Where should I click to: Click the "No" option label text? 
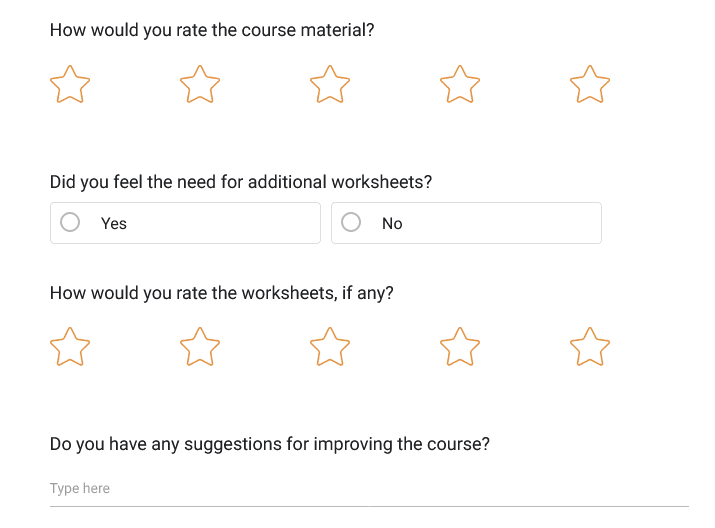click(x=392, y=224)
